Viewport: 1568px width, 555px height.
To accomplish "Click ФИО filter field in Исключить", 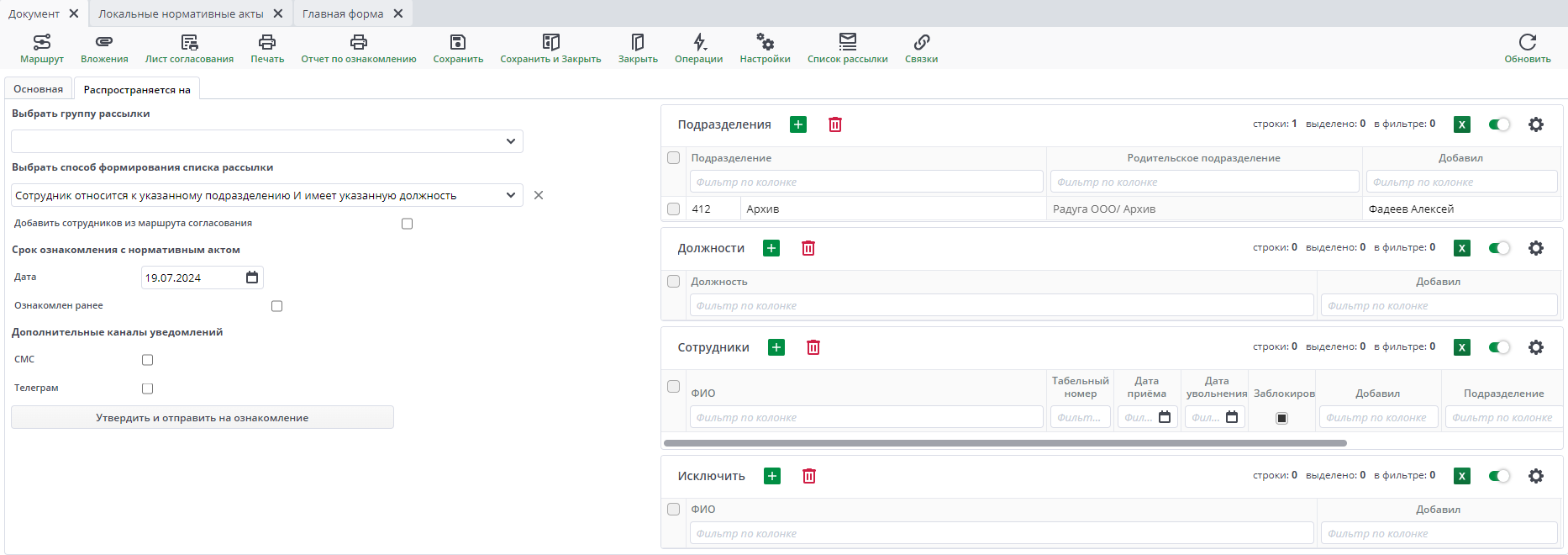I will click(x=1002, y=533).
